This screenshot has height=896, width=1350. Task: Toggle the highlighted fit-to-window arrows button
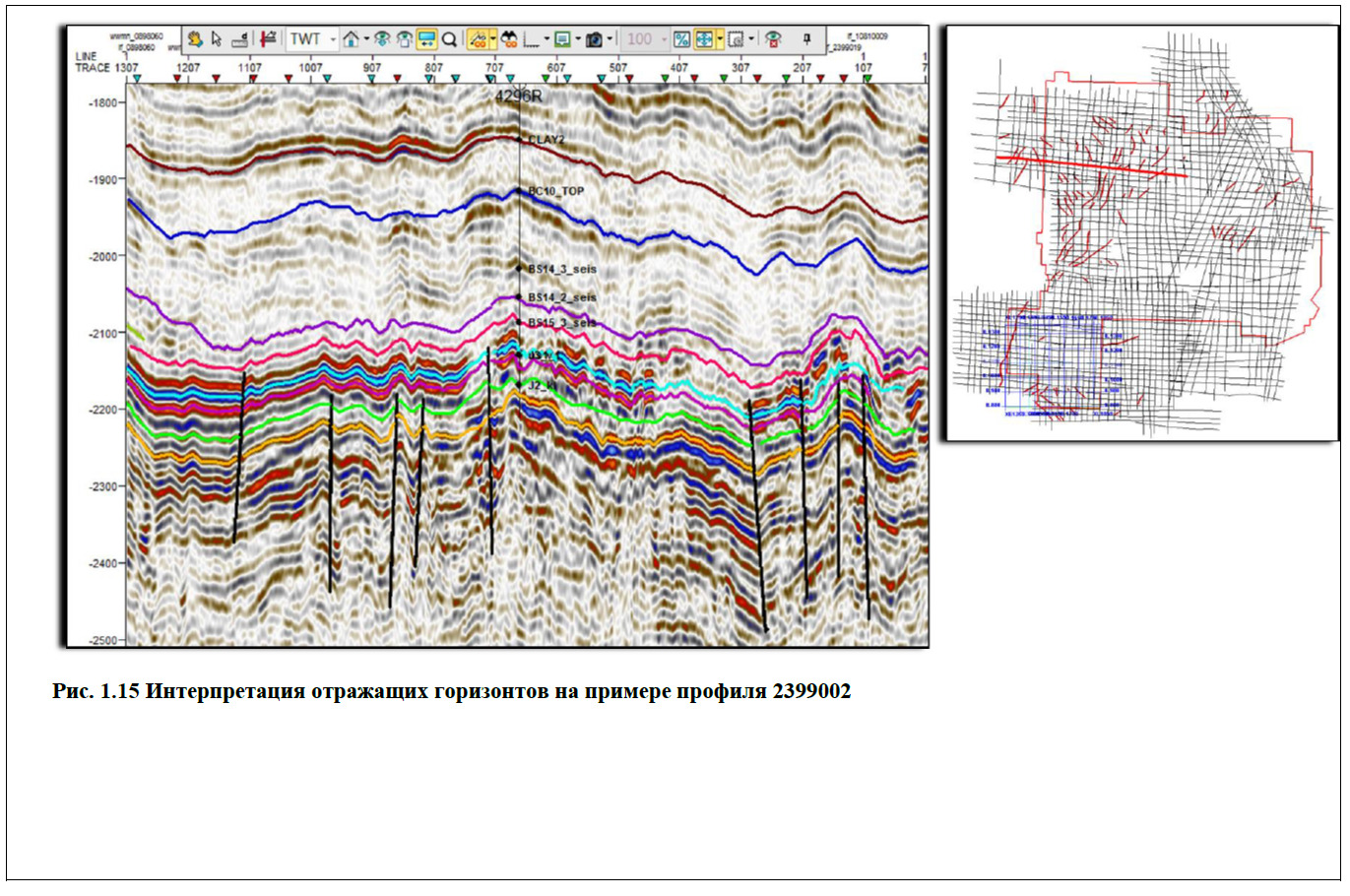[x=704, y=39]
